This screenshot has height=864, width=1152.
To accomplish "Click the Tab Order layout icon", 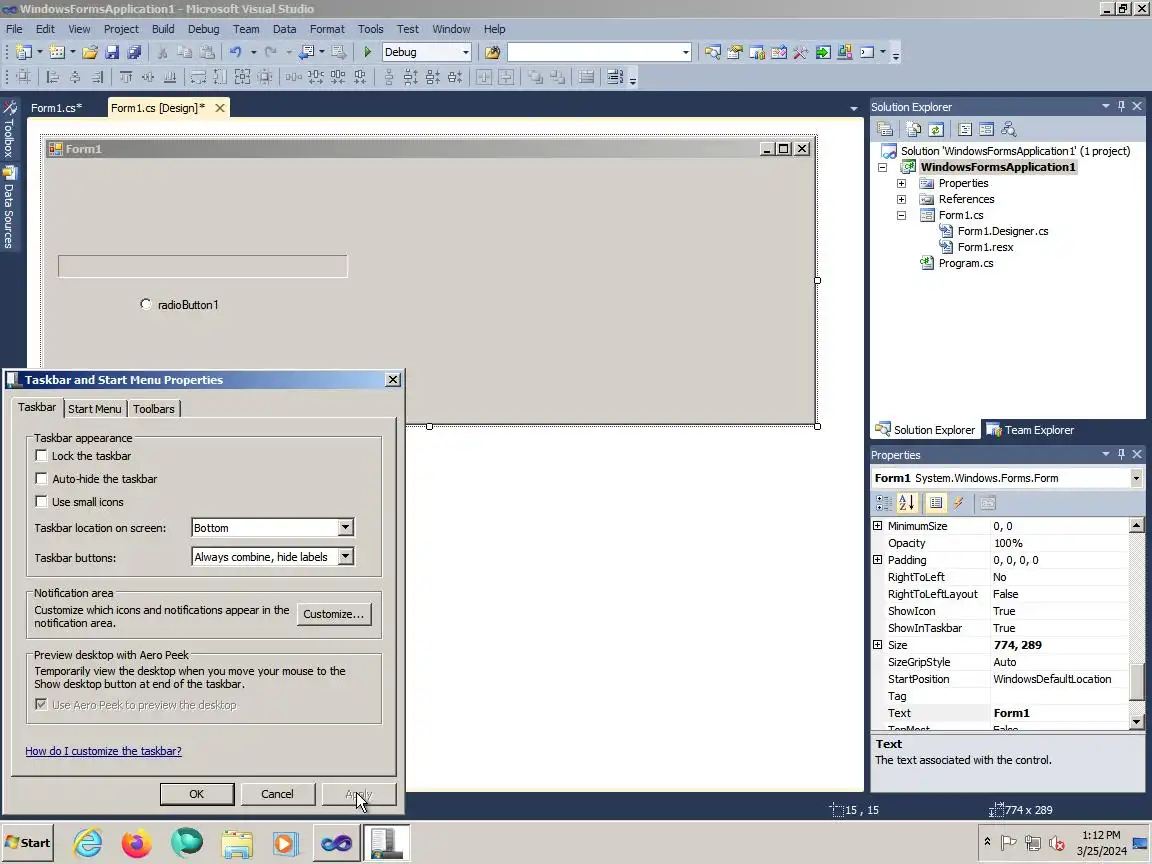I will [x=614, y=76].
